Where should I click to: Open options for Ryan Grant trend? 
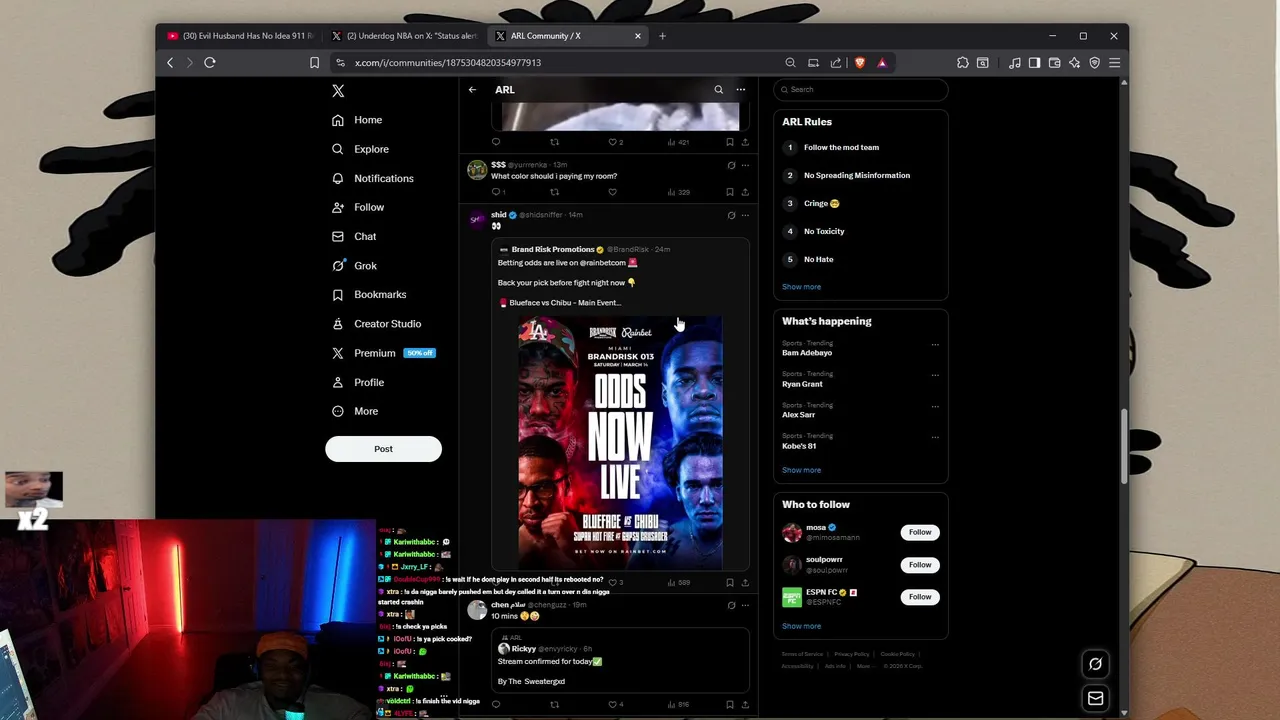[935, 375]
